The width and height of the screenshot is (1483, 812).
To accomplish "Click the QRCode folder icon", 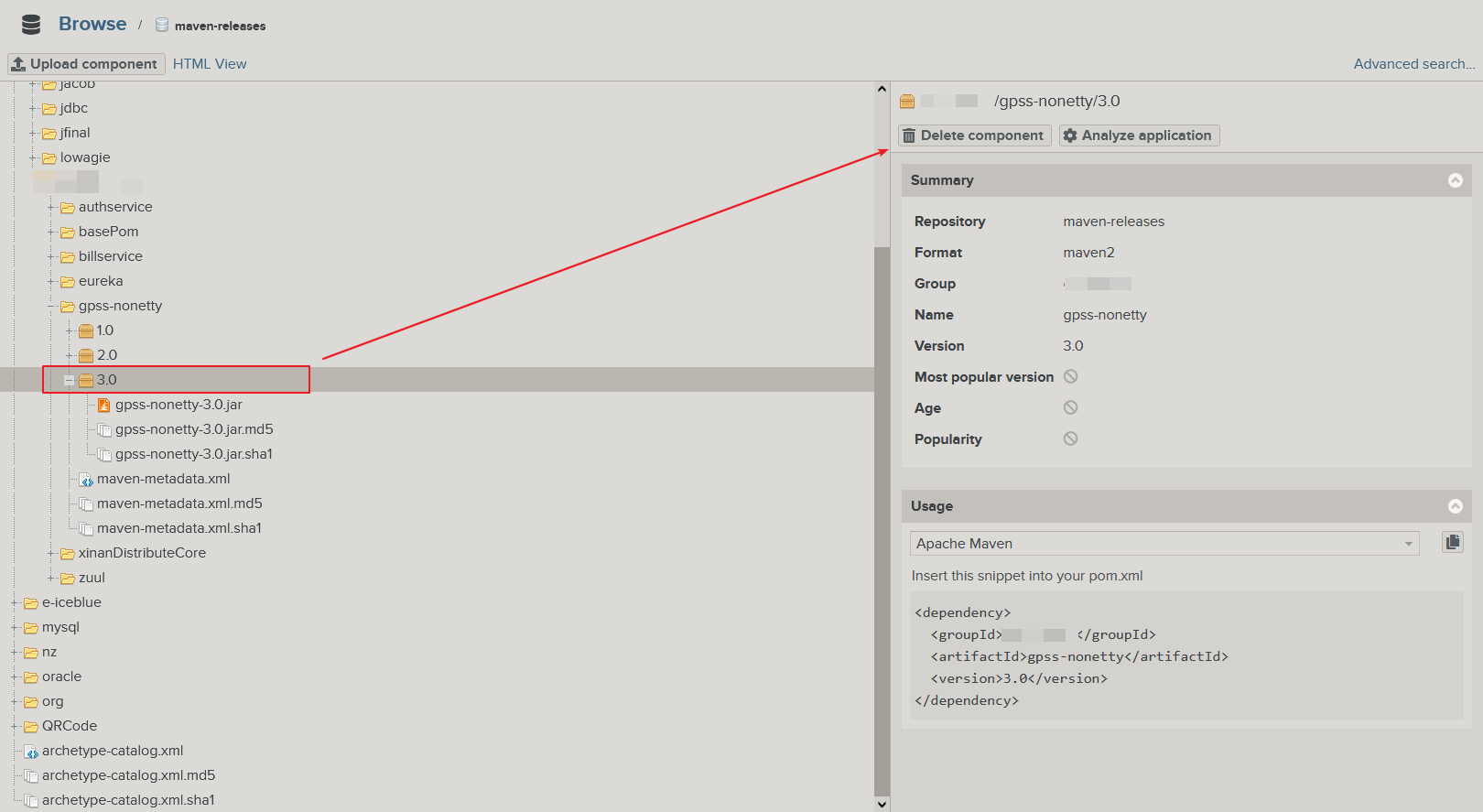I will point(31,727).
